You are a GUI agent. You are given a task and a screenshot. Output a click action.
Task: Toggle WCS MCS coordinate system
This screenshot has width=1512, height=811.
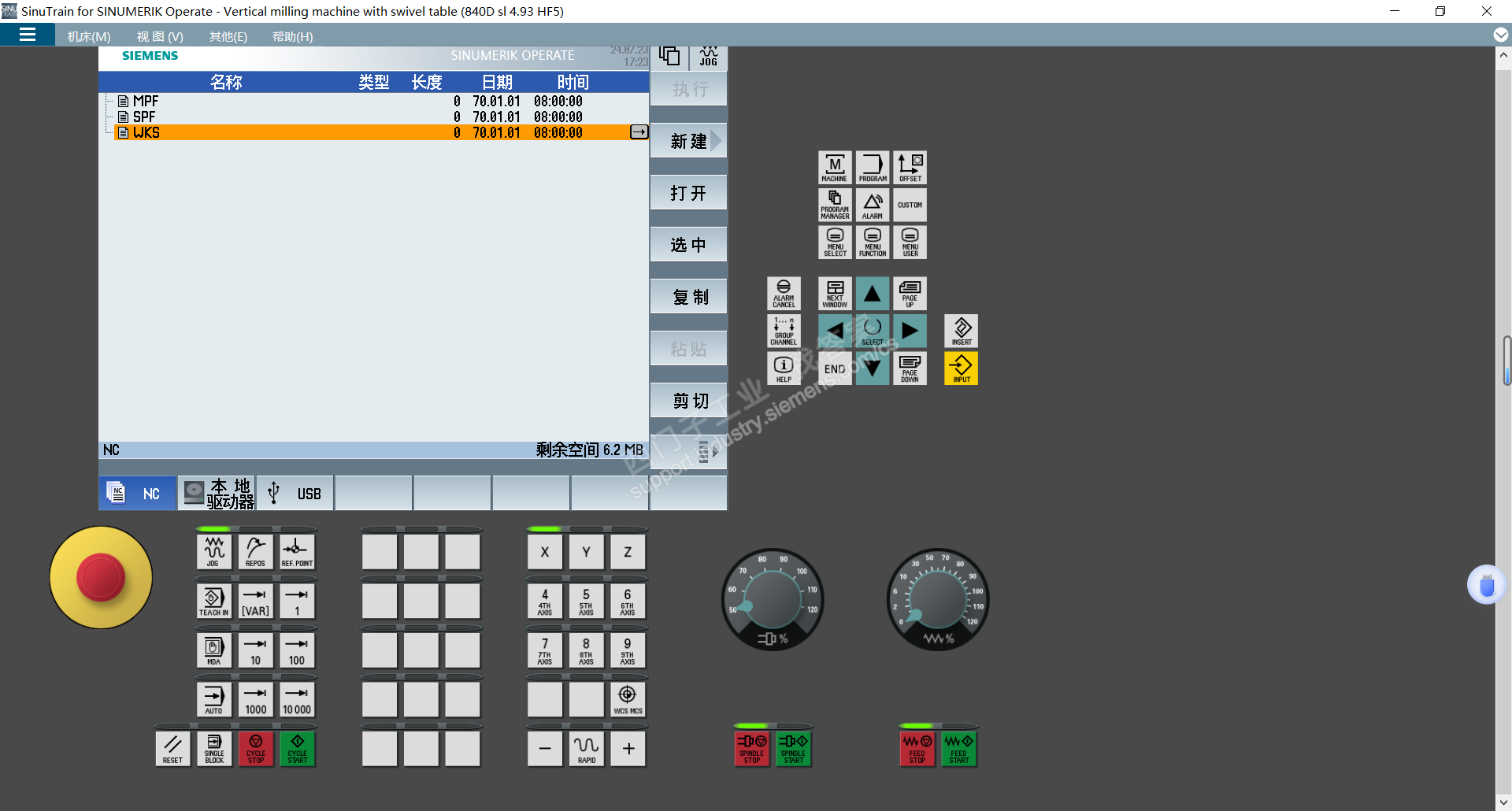628,699
